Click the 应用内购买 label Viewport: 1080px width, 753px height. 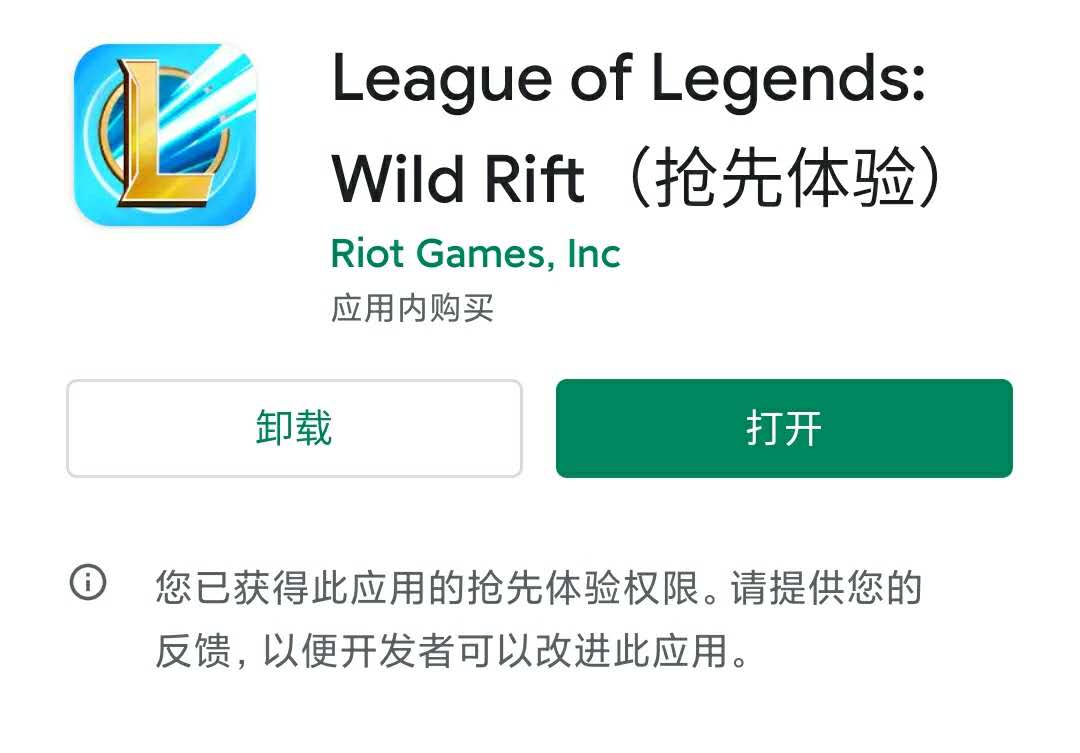click(412, 308)
